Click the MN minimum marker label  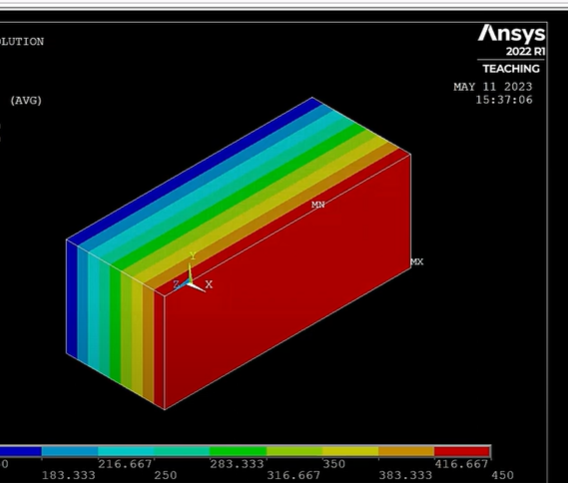coord(318,205)
